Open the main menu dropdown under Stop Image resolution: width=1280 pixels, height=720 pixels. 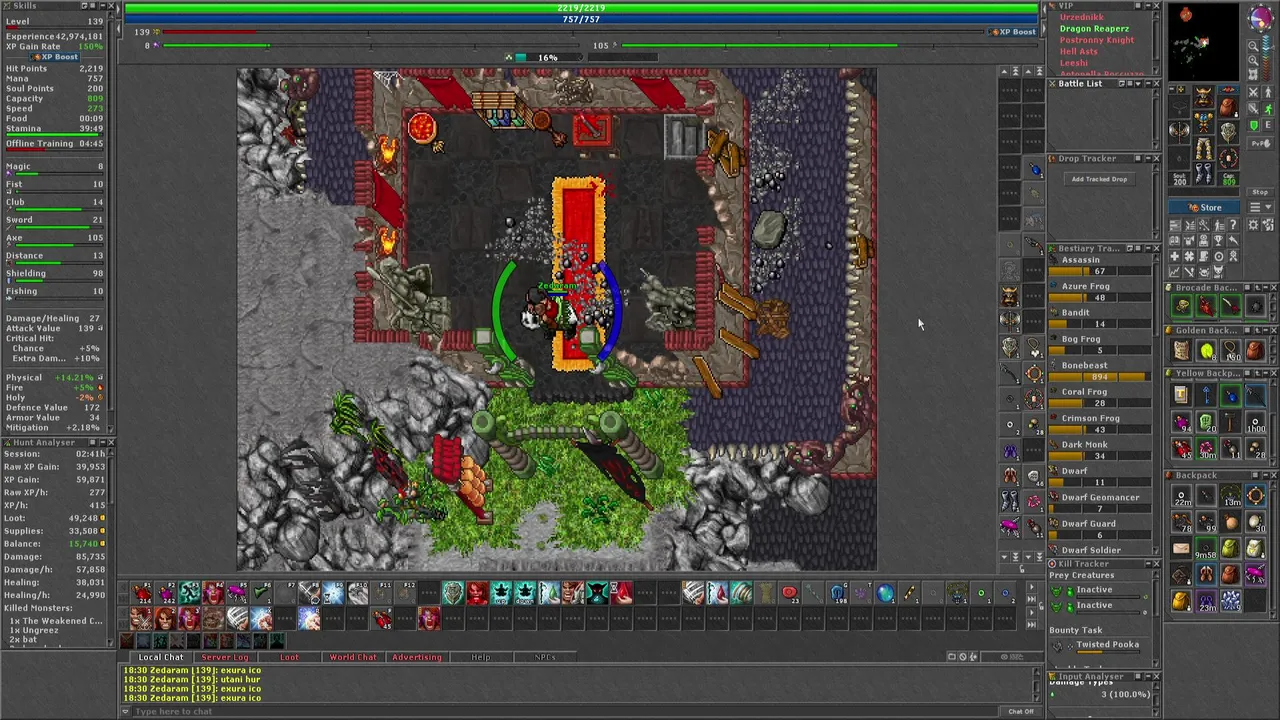(1261, 207)
